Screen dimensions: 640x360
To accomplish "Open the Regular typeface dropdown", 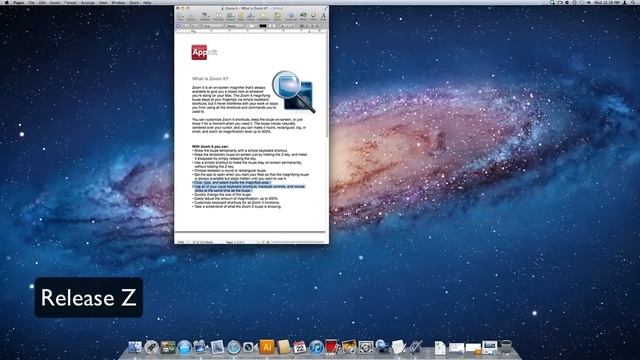I will pyautogui.click(x=235, y=26).
